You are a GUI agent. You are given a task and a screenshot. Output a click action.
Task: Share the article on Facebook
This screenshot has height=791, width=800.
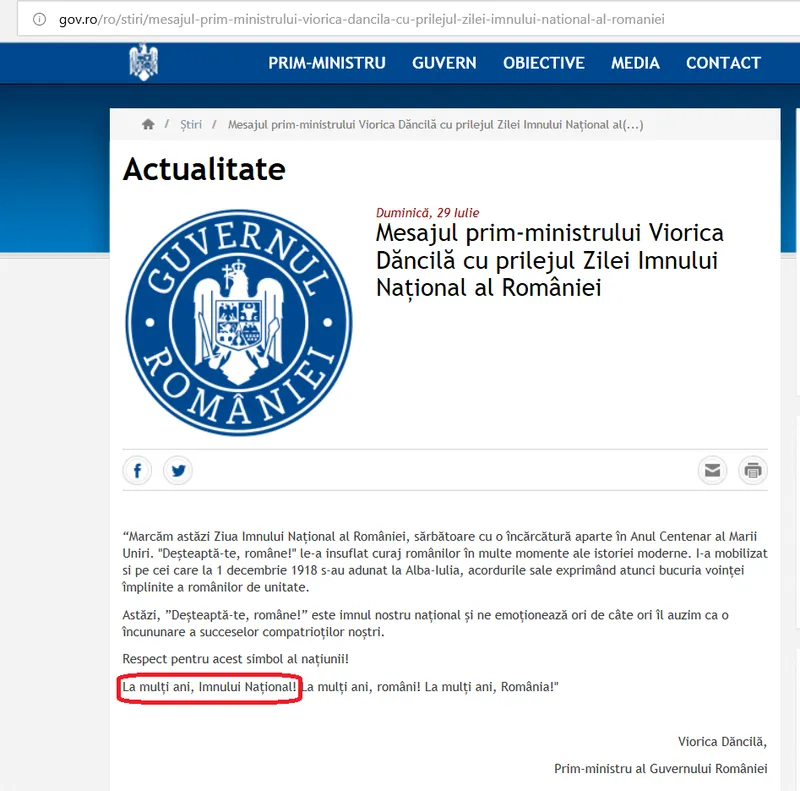(137, 470)
